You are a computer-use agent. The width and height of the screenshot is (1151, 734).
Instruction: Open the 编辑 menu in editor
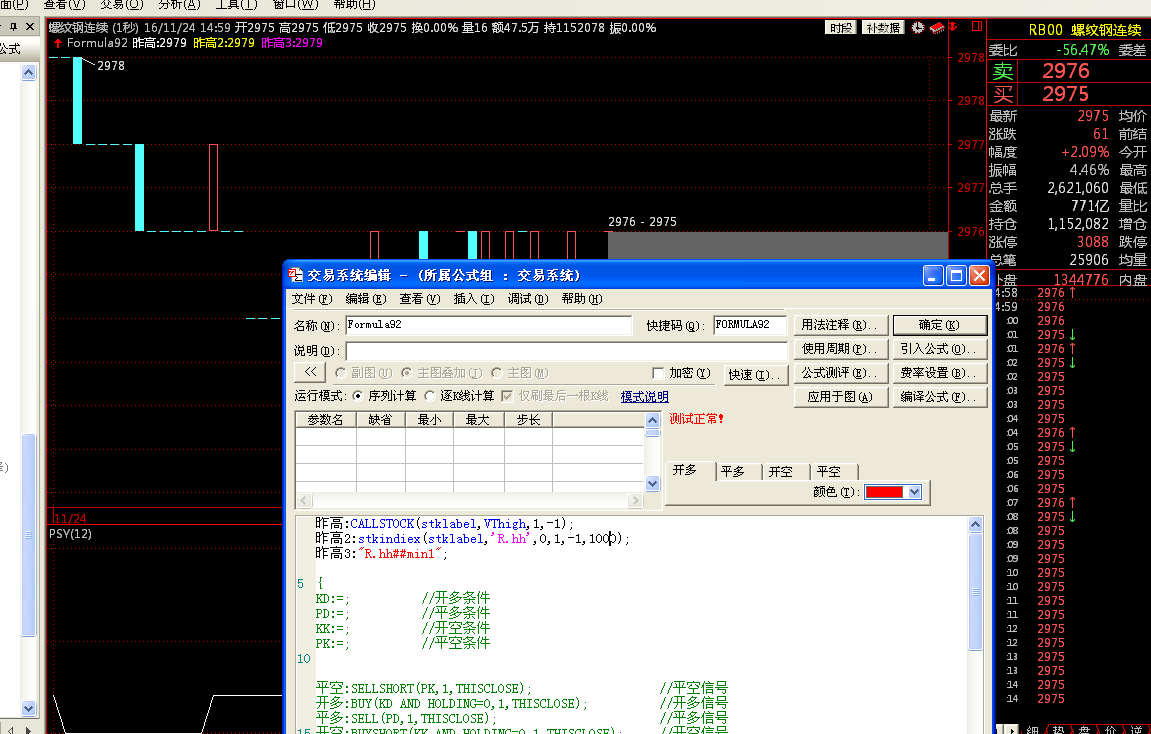click(x=366, y=299)
